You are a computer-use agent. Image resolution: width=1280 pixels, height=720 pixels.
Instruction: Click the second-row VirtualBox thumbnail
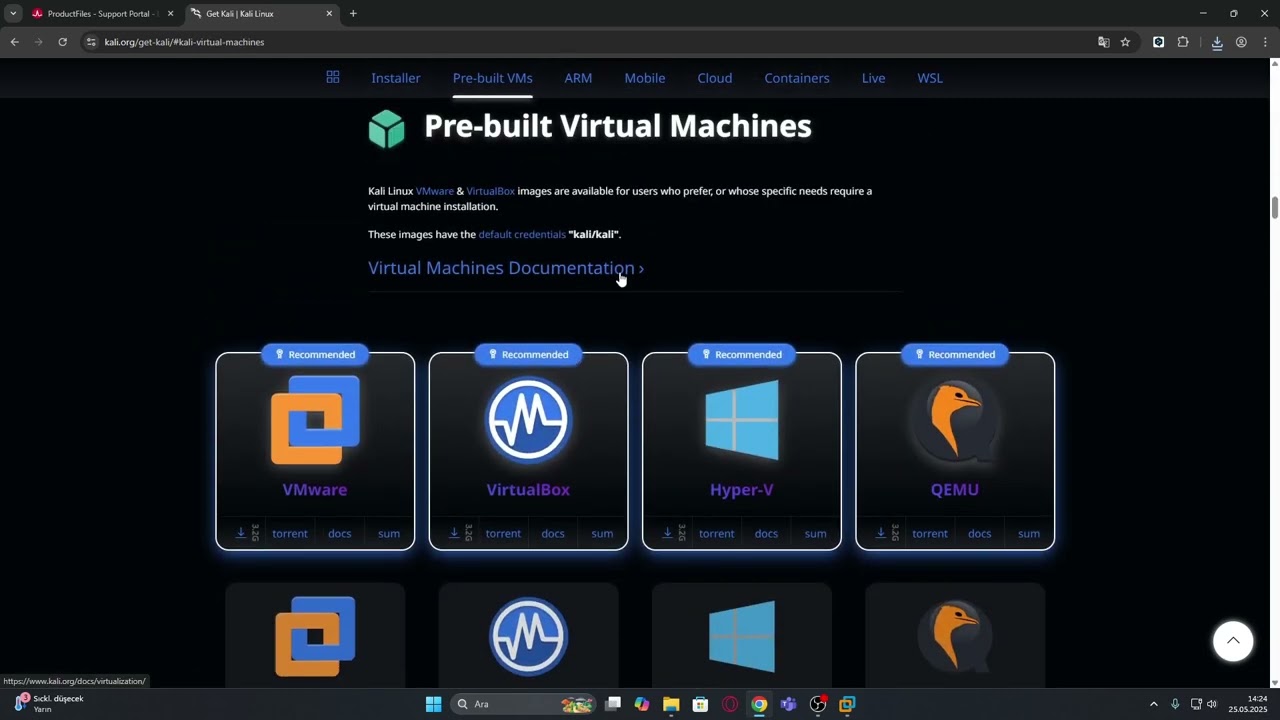[528, 637]
